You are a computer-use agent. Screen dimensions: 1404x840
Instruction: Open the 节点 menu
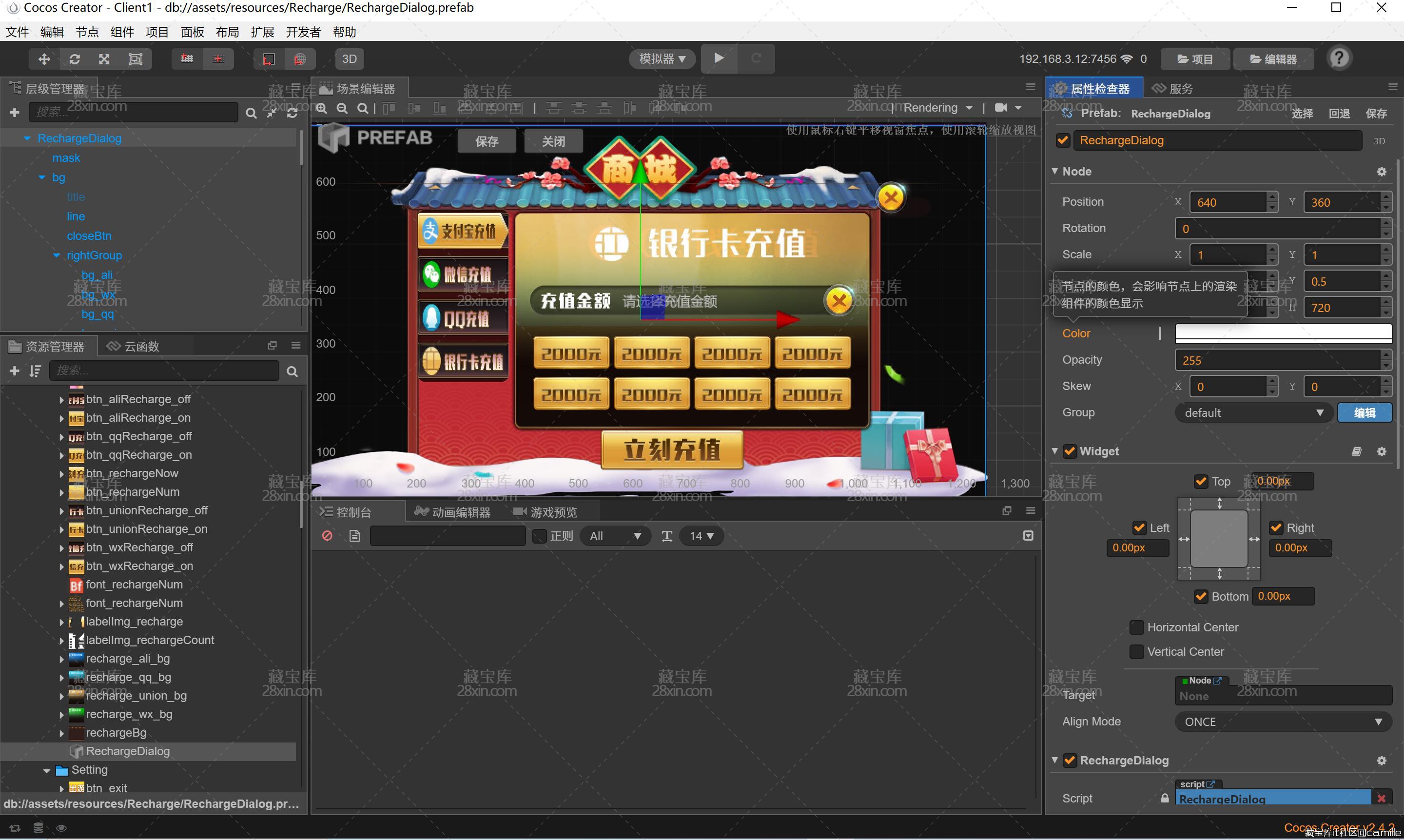tap(87, 32)
